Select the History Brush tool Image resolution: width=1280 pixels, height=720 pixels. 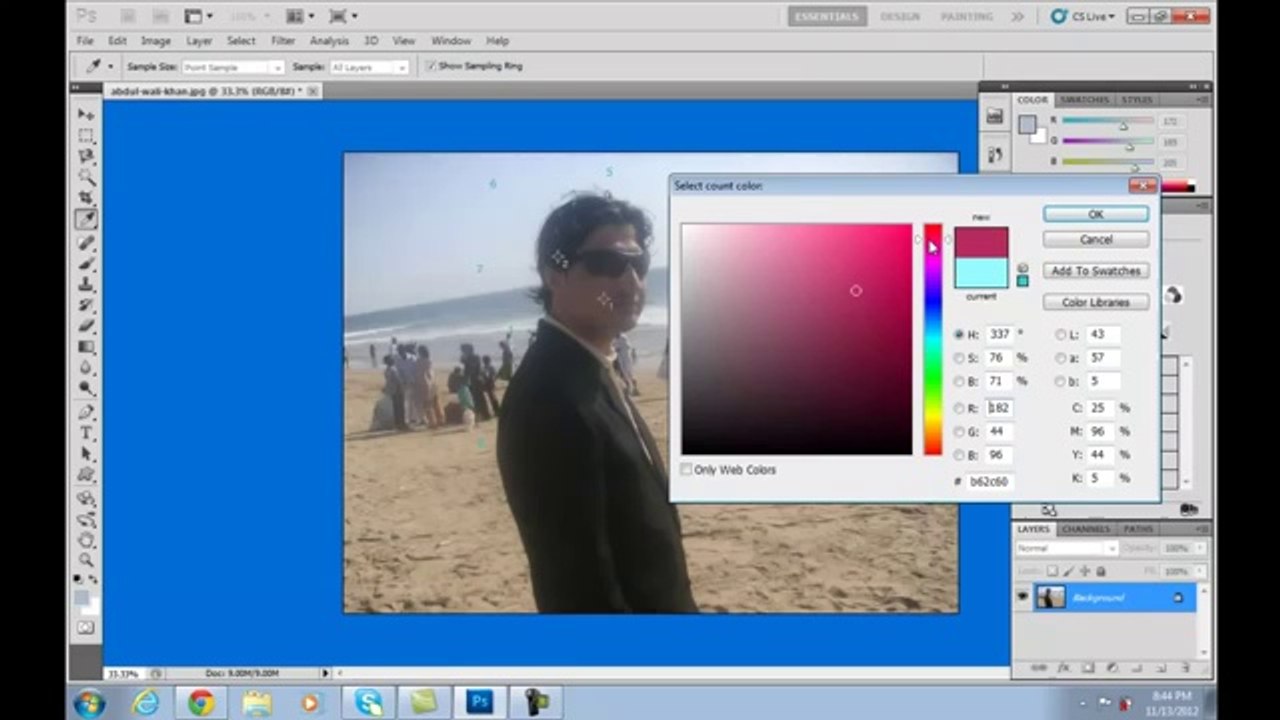[87, 305]
